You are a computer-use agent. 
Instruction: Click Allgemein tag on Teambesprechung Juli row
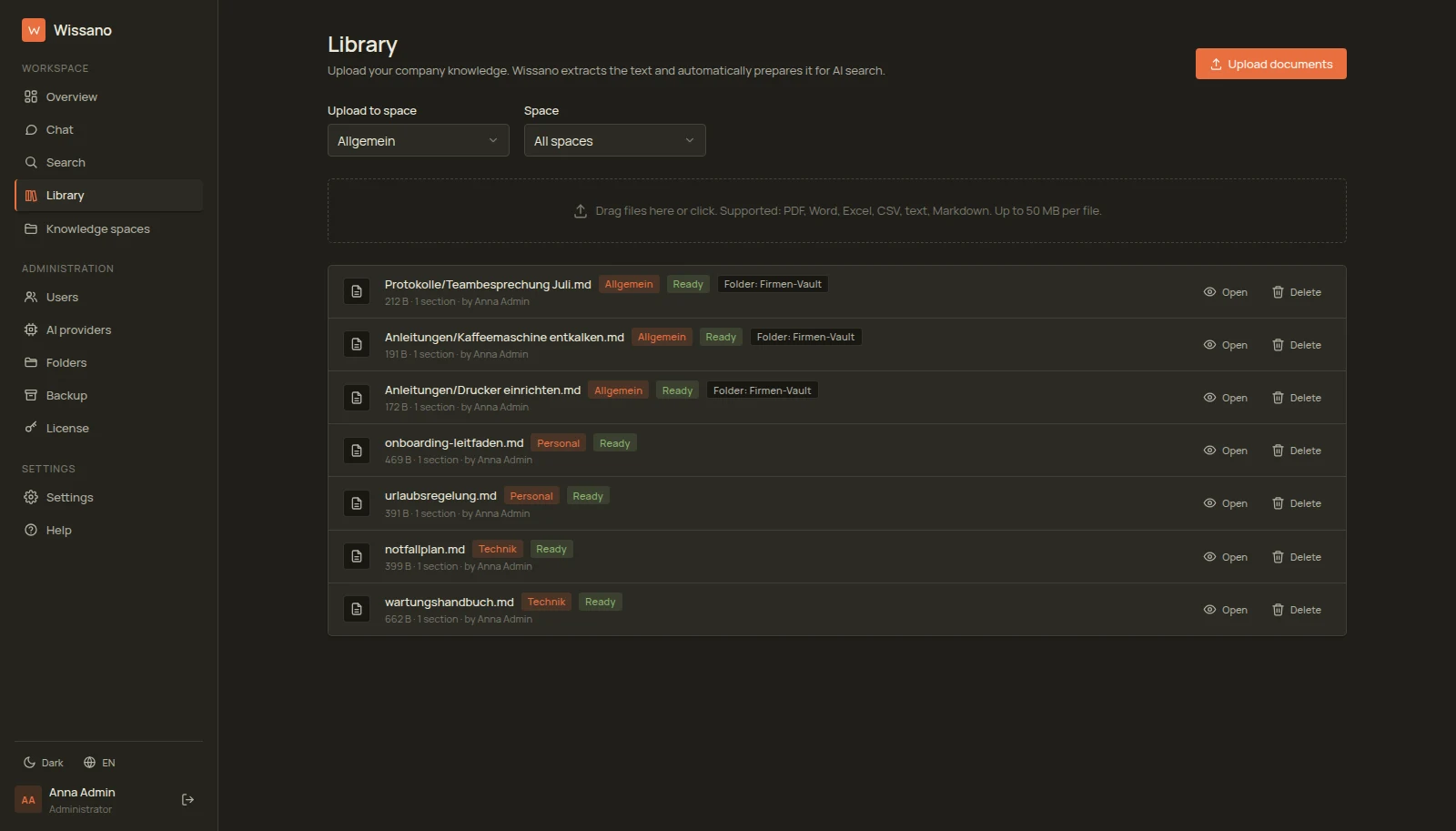[629, 284]
